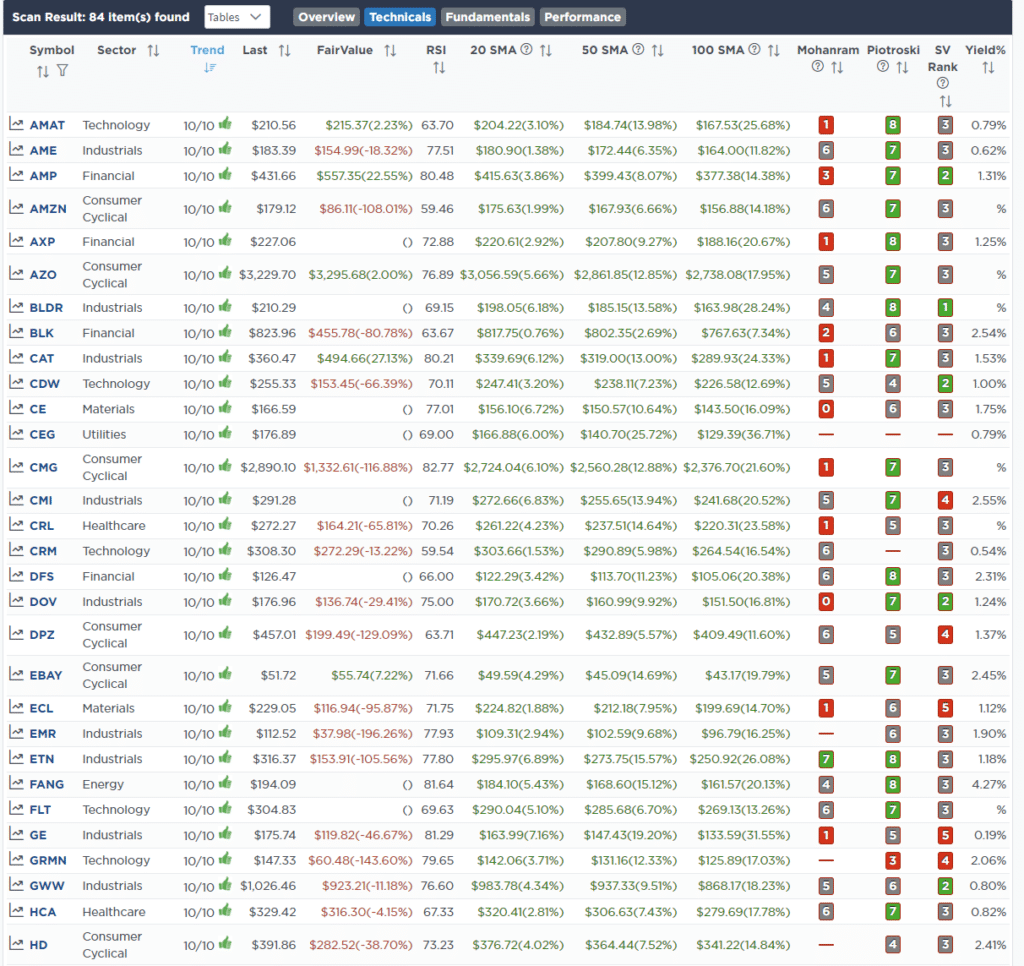
Task: Sort table by Sector column arrows
Action: point(153,50)
